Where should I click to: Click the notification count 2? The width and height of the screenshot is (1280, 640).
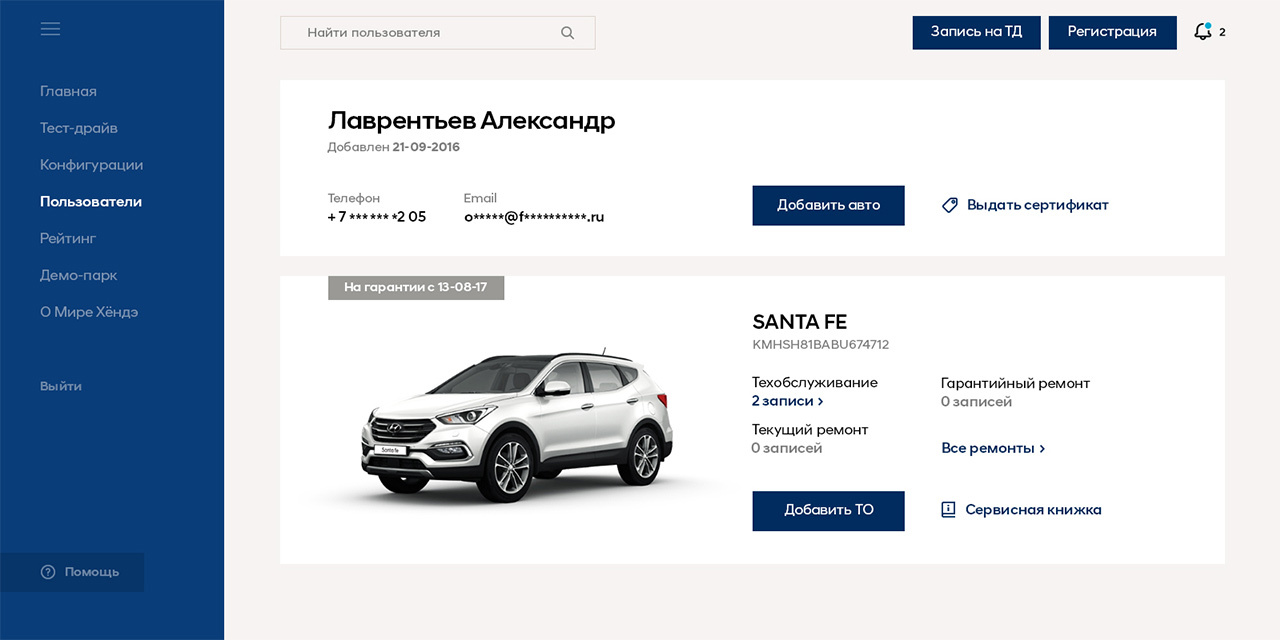pyautogui.click(x=1222, y=32)
